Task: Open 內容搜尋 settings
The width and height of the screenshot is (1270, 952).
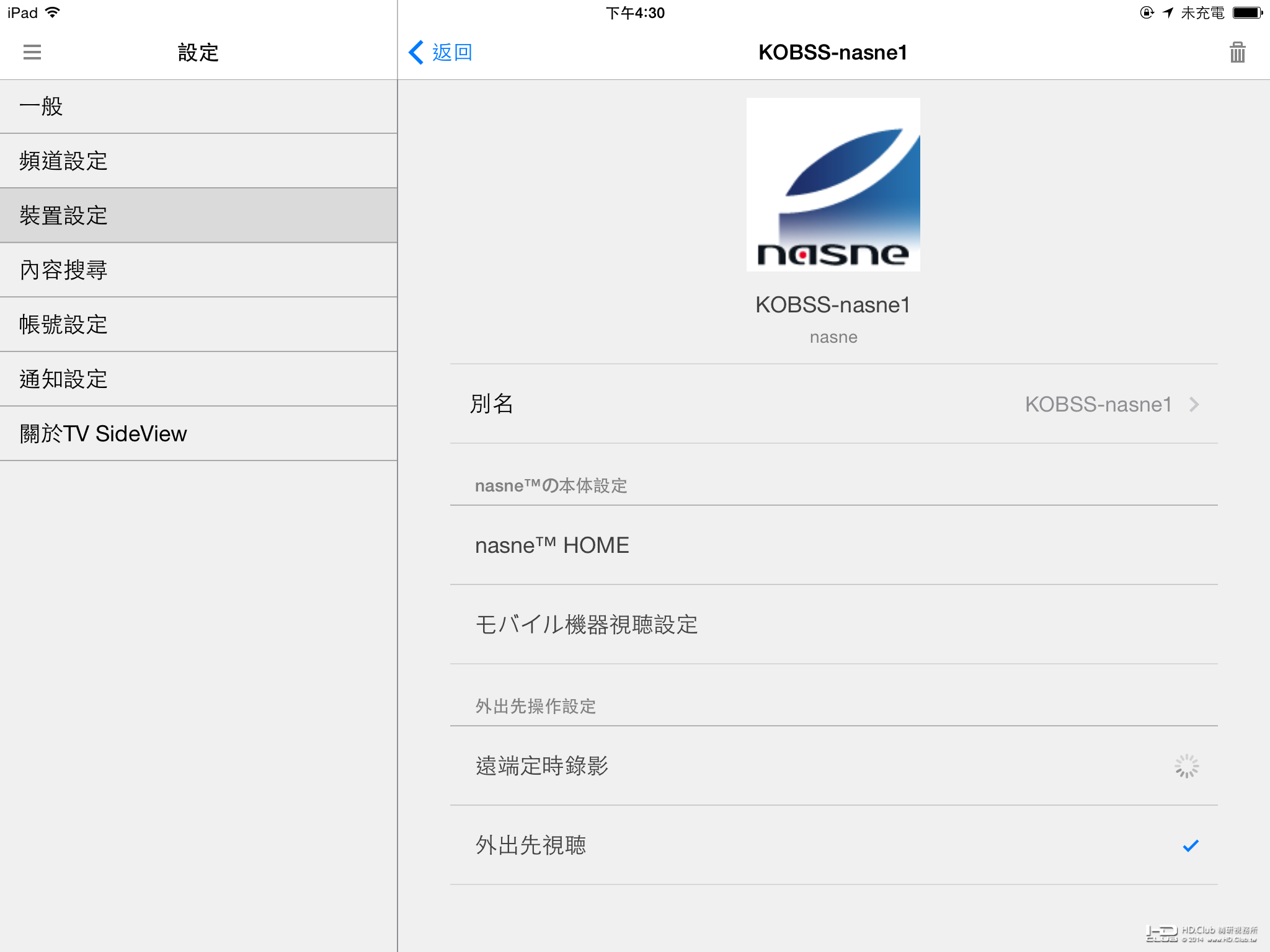Action: [198, 270]
